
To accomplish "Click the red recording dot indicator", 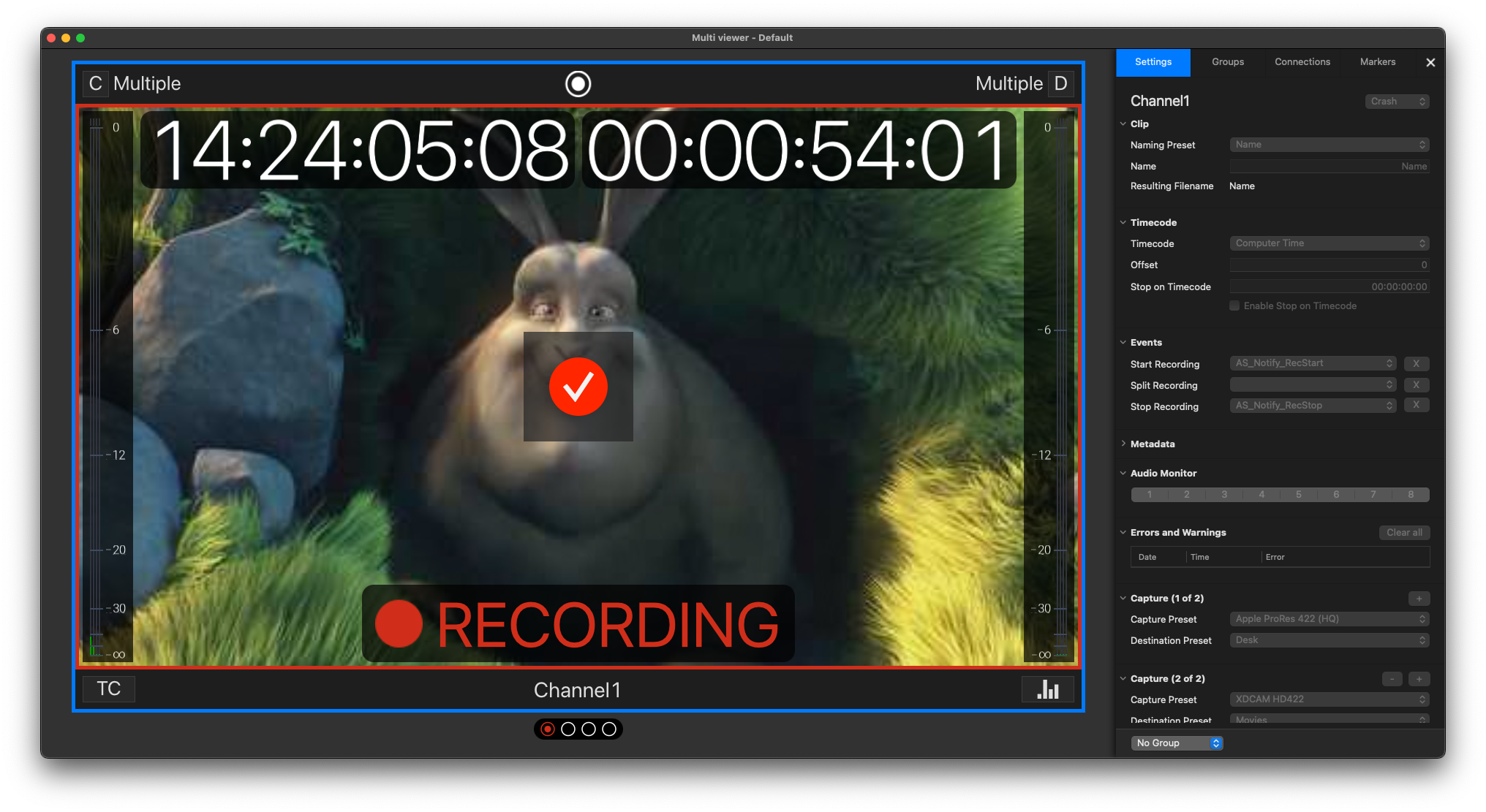I will pyautogui.click(x=399, y=624).
